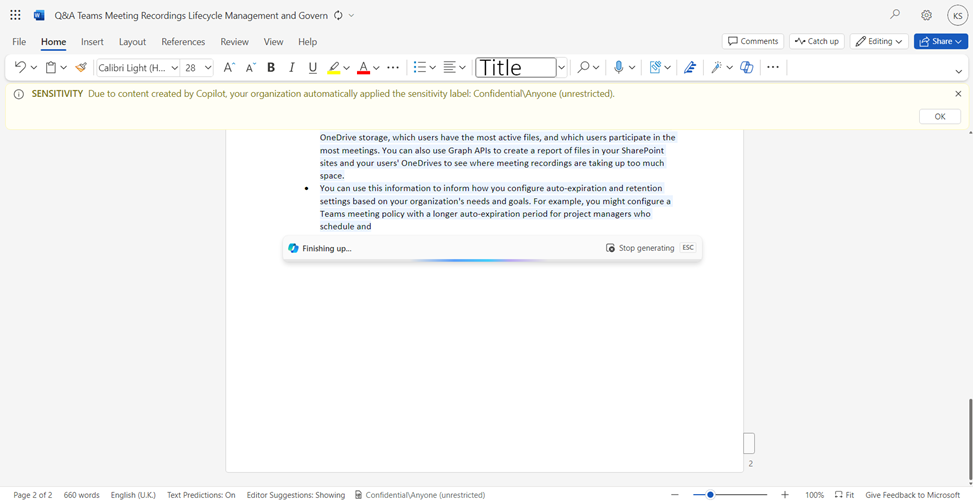
Task: Toggle italic formatting
Action: point(292,67)
